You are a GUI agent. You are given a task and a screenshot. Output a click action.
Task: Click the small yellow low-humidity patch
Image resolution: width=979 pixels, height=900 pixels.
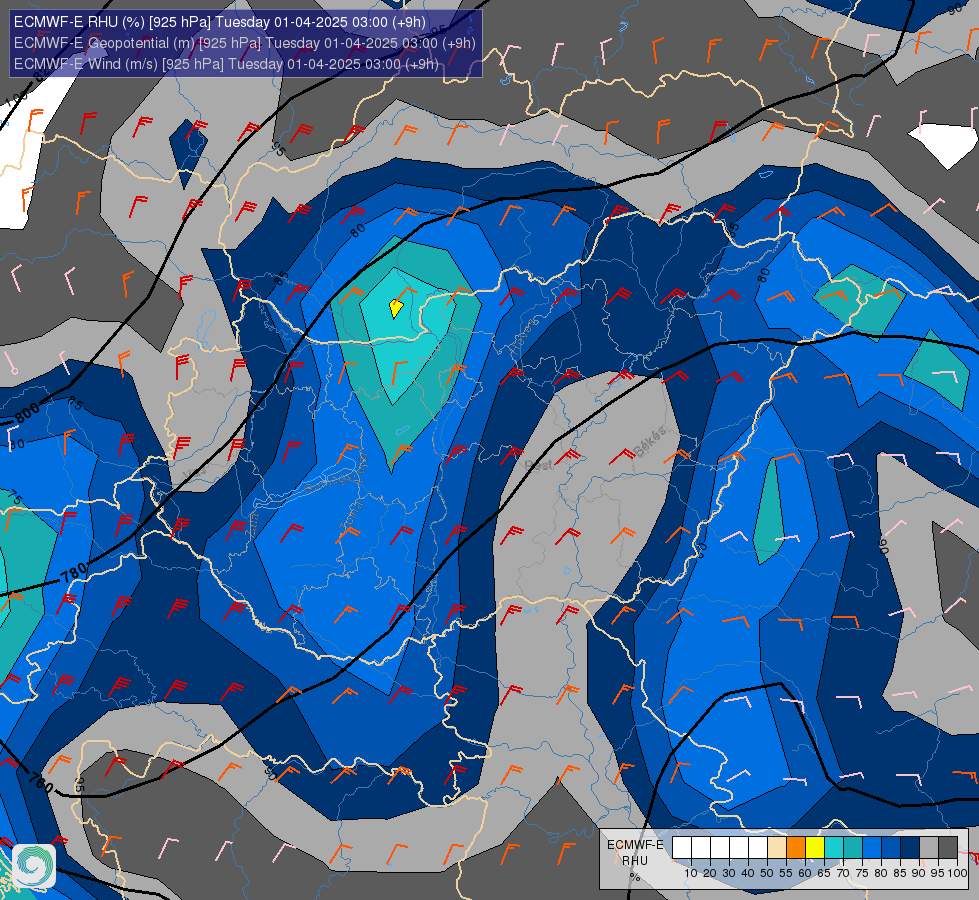pos(396,307)
